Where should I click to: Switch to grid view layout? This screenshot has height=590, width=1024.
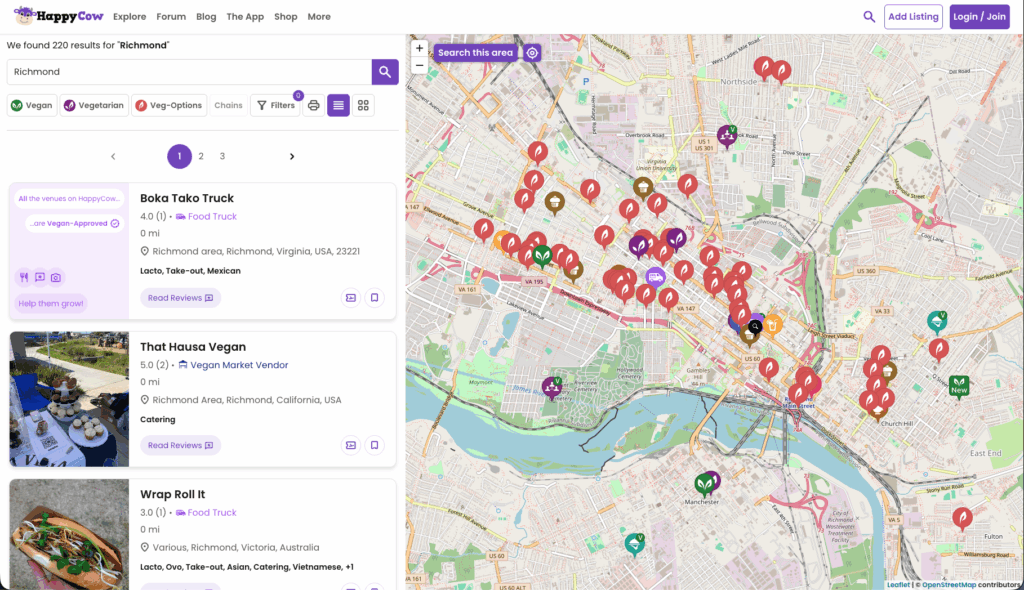pyautogui.click(x=364, y=105)
